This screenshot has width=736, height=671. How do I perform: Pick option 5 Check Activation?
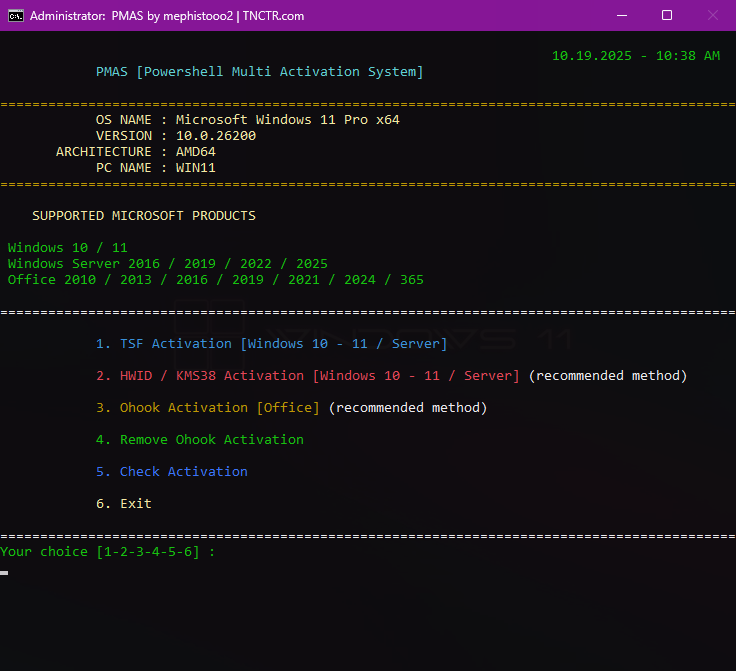(172, 472)
